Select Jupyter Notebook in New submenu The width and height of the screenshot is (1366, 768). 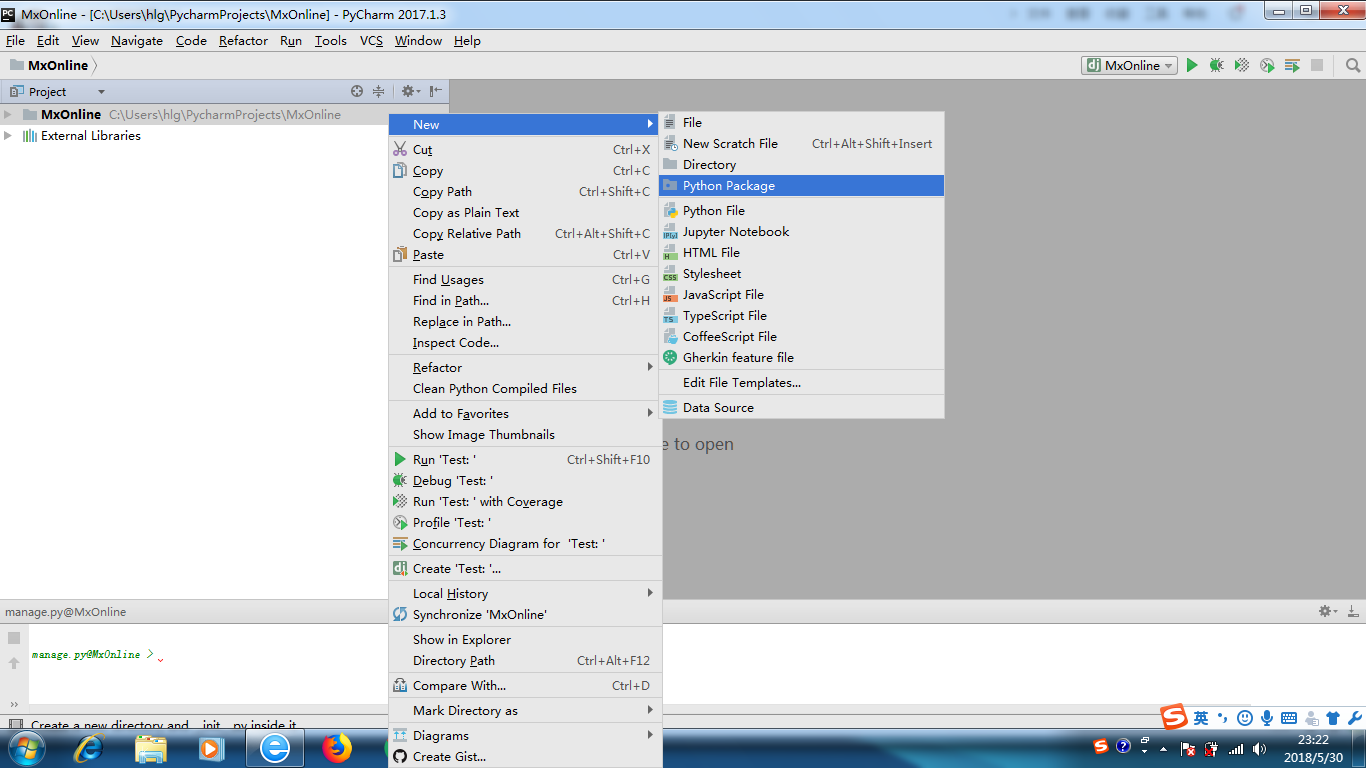tap(801, 231)
